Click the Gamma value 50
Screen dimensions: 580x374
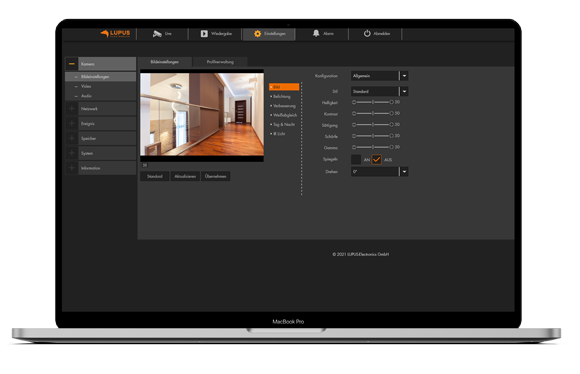[397, 147]
